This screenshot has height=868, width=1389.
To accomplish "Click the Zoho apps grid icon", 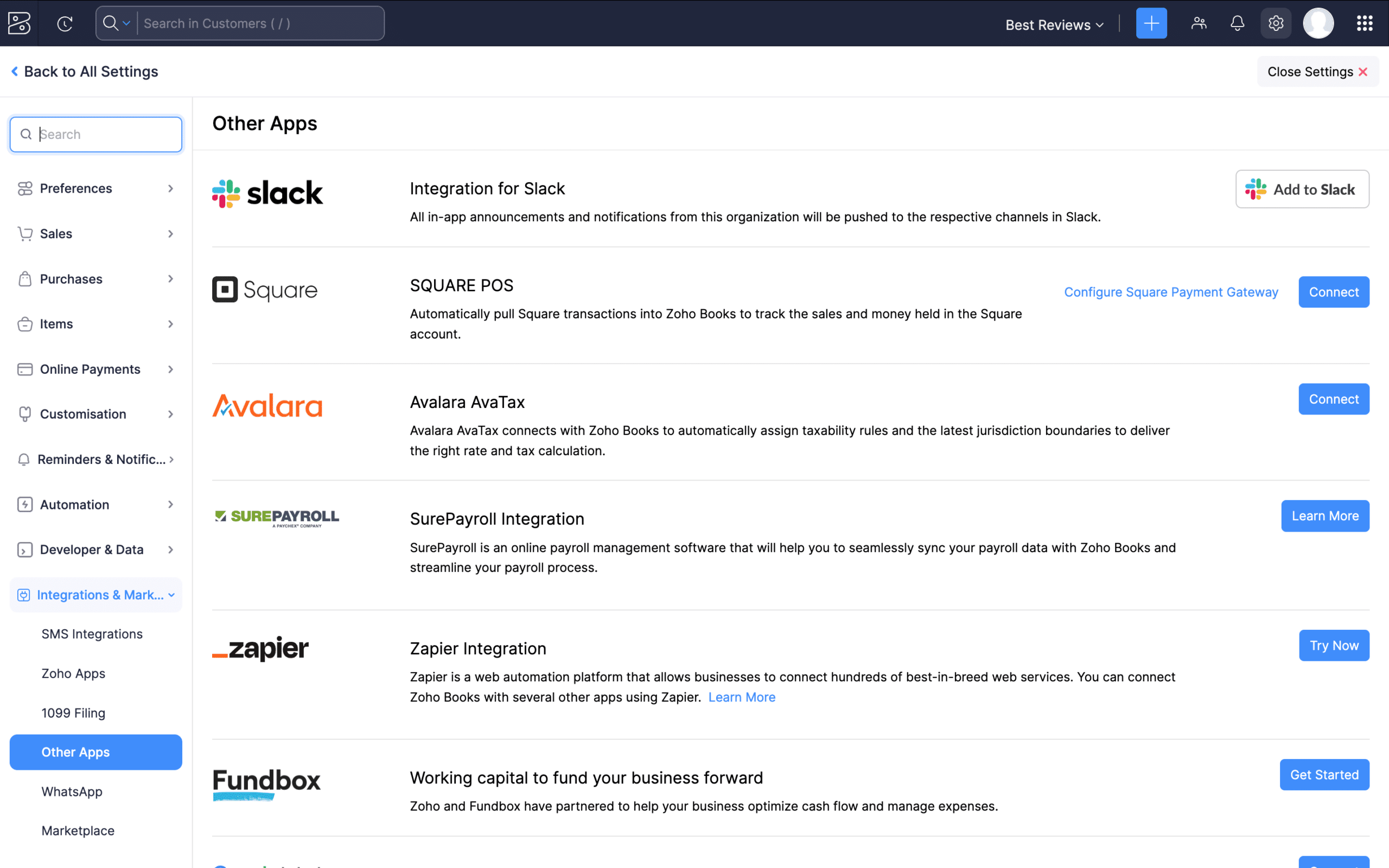I will (x=1365, y=23).
